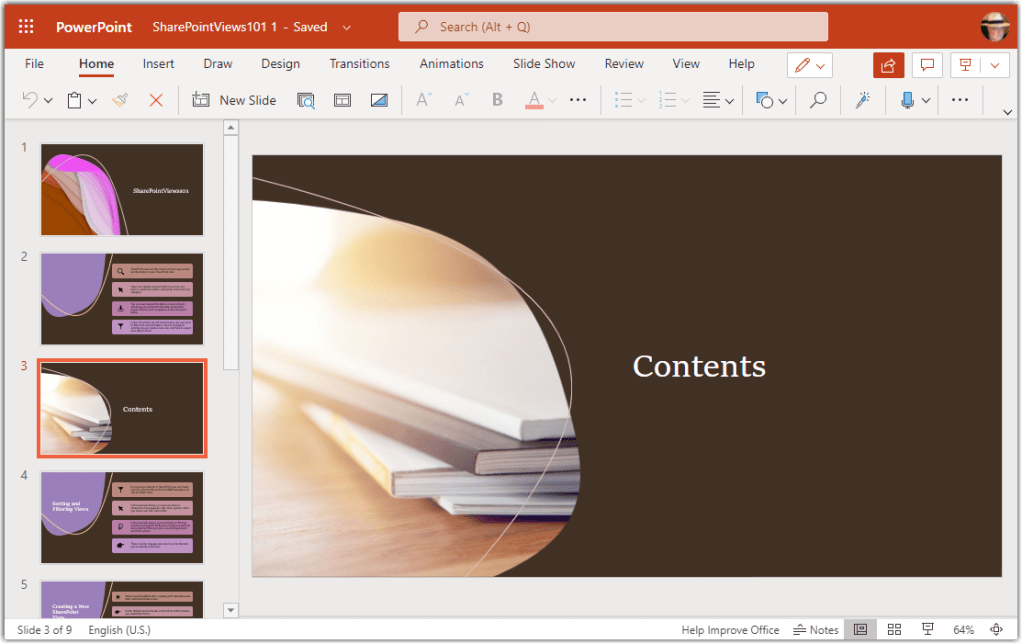Click the Find magnifier icon in ribbon
The width and height of the screenshot is (1022, 644).
818,100
